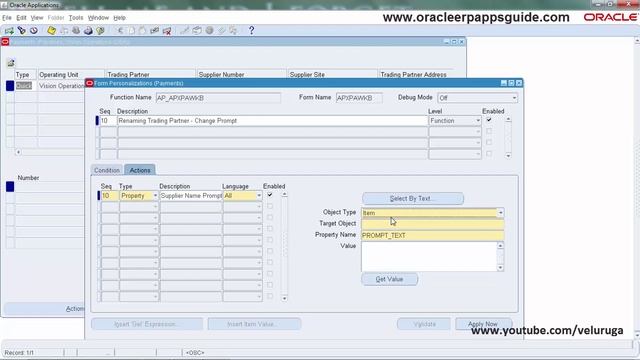Open the Show Navigator toolbar icon
The image size is (640, 360).
(x=34, y=31)
